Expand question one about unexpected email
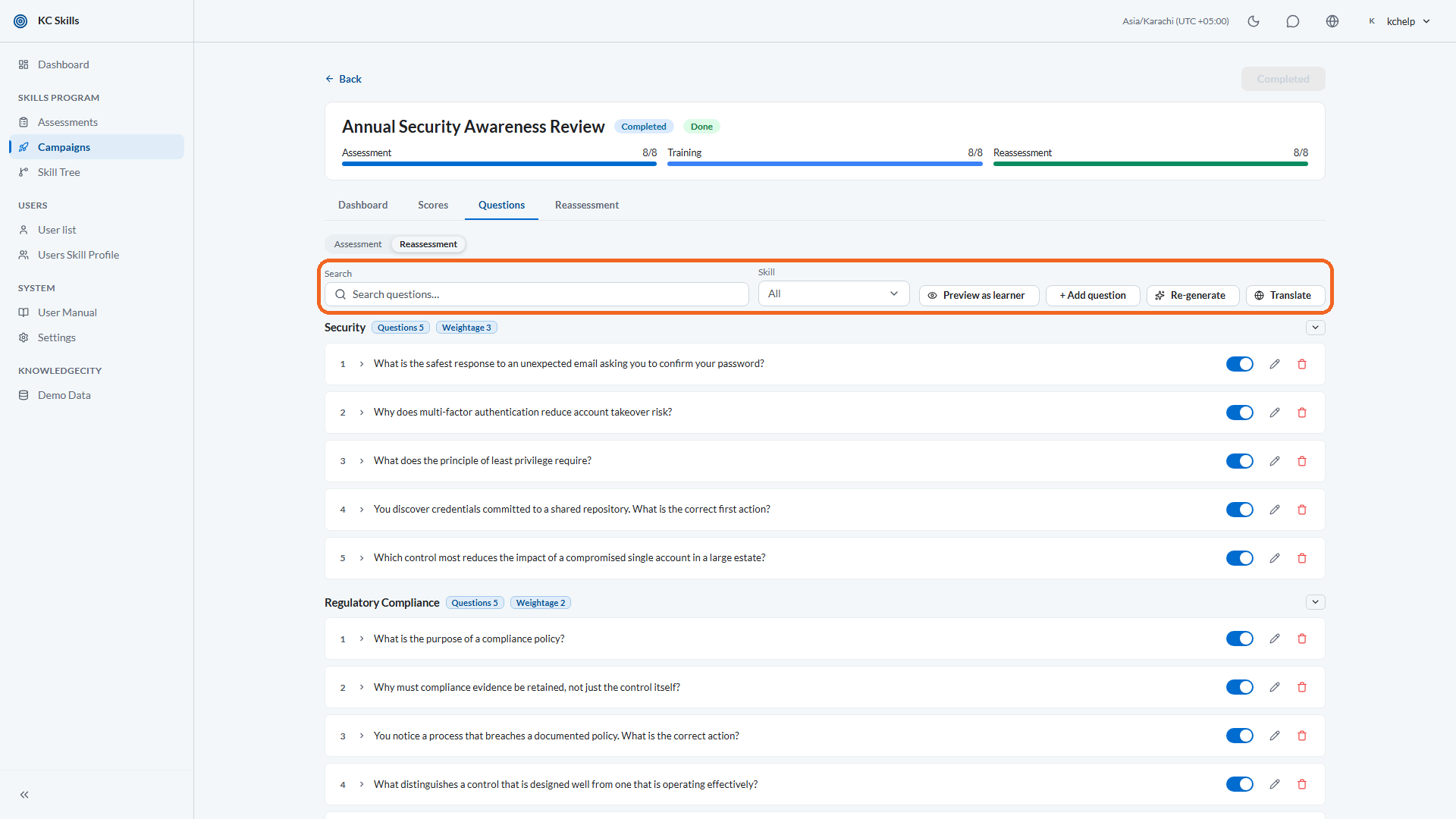The image size is (1456, 819). point(362,364)
